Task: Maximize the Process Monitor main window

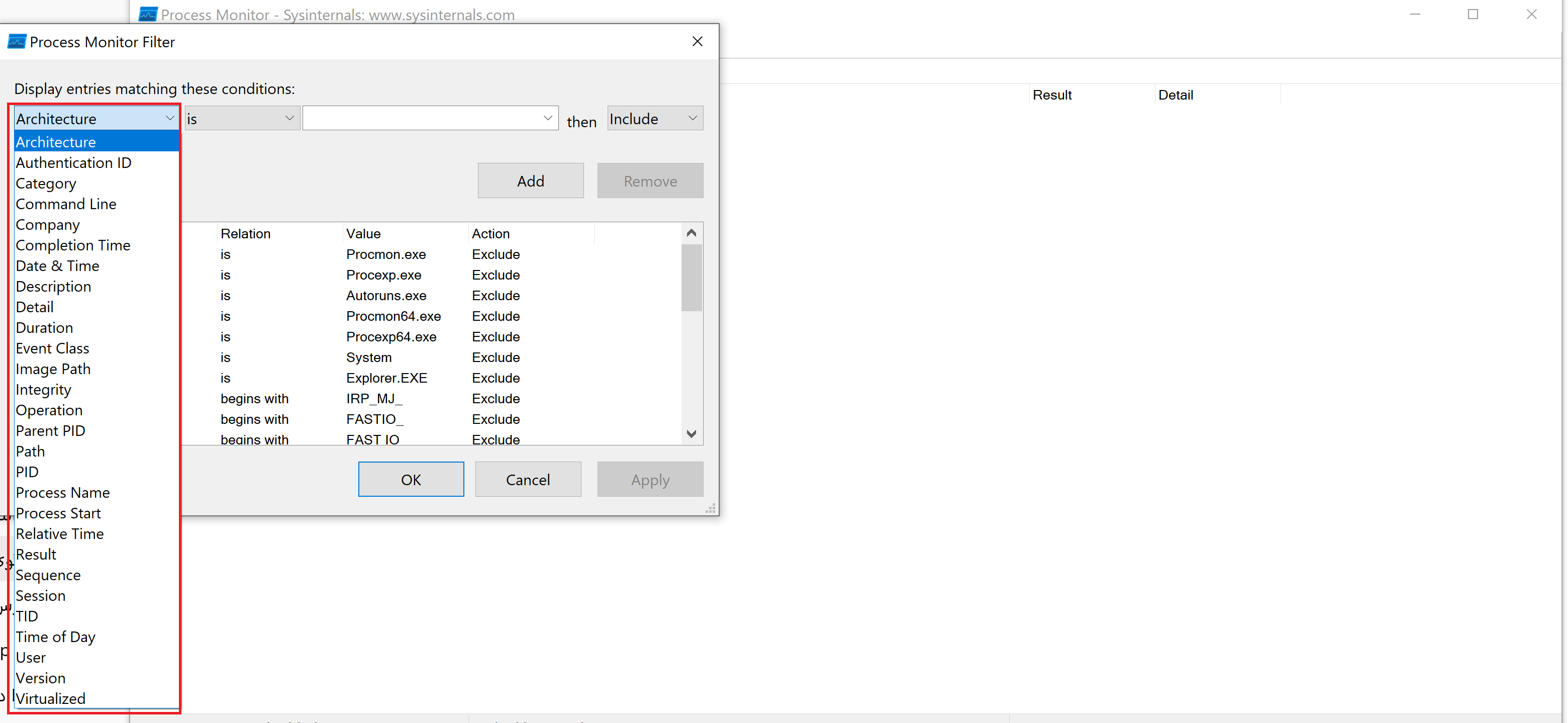Action: tap(1473, 15)
